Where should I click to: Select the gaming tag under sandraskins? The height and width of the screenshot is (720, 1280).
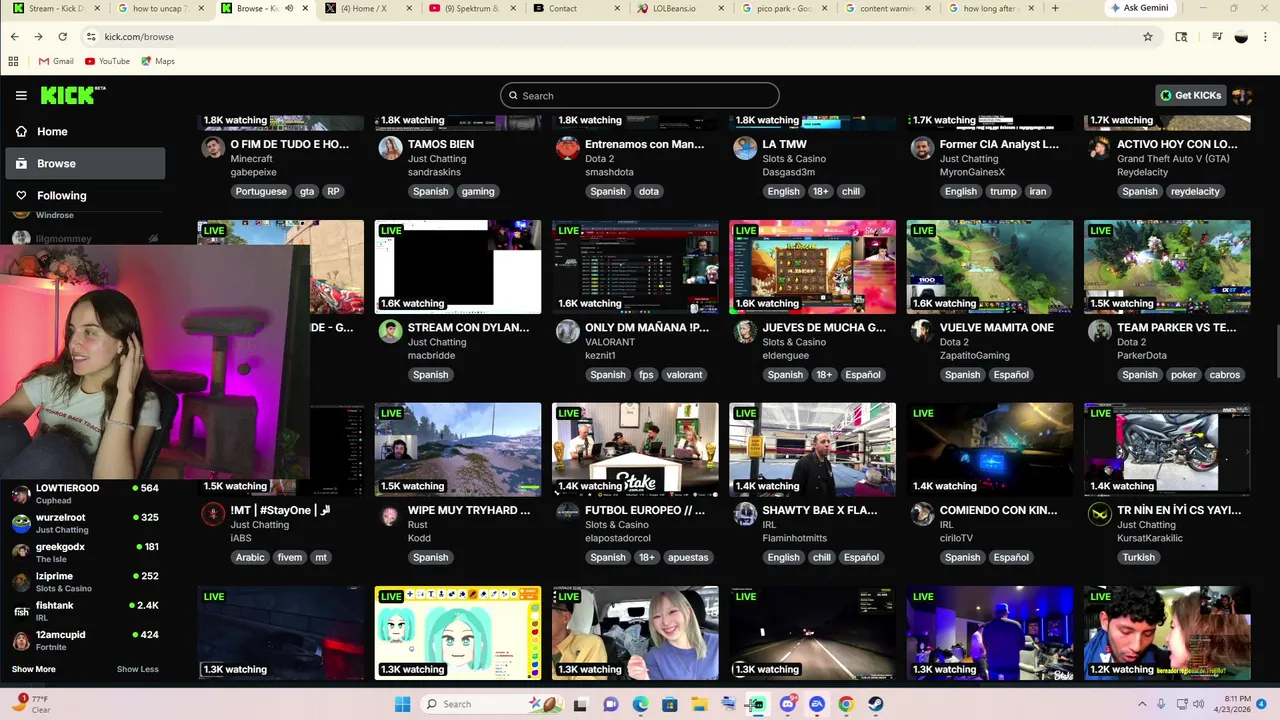click(x=478, y=191)
